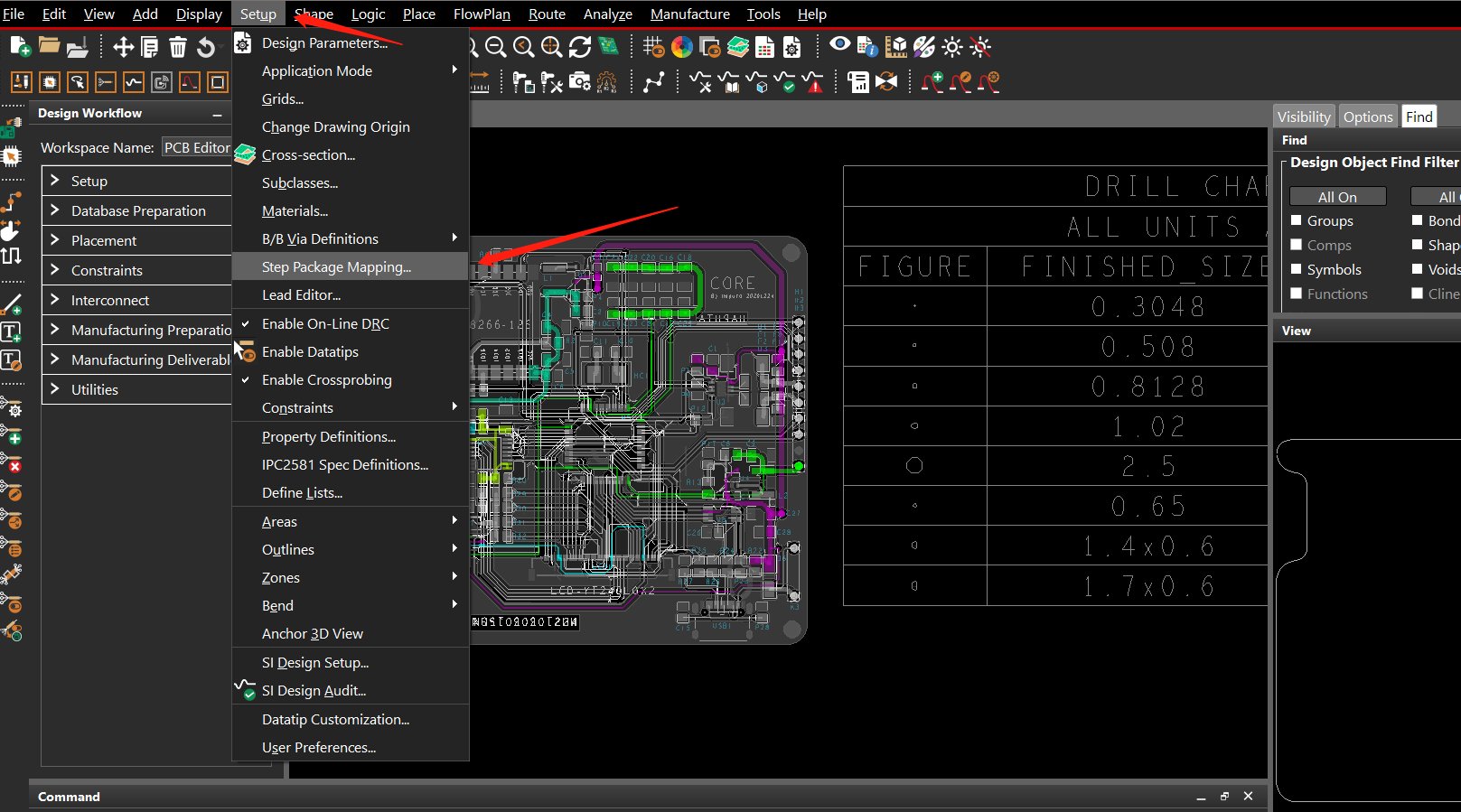Expand Database Preparation workflow section
This screenshot has height=812, width=1461.
55,210
